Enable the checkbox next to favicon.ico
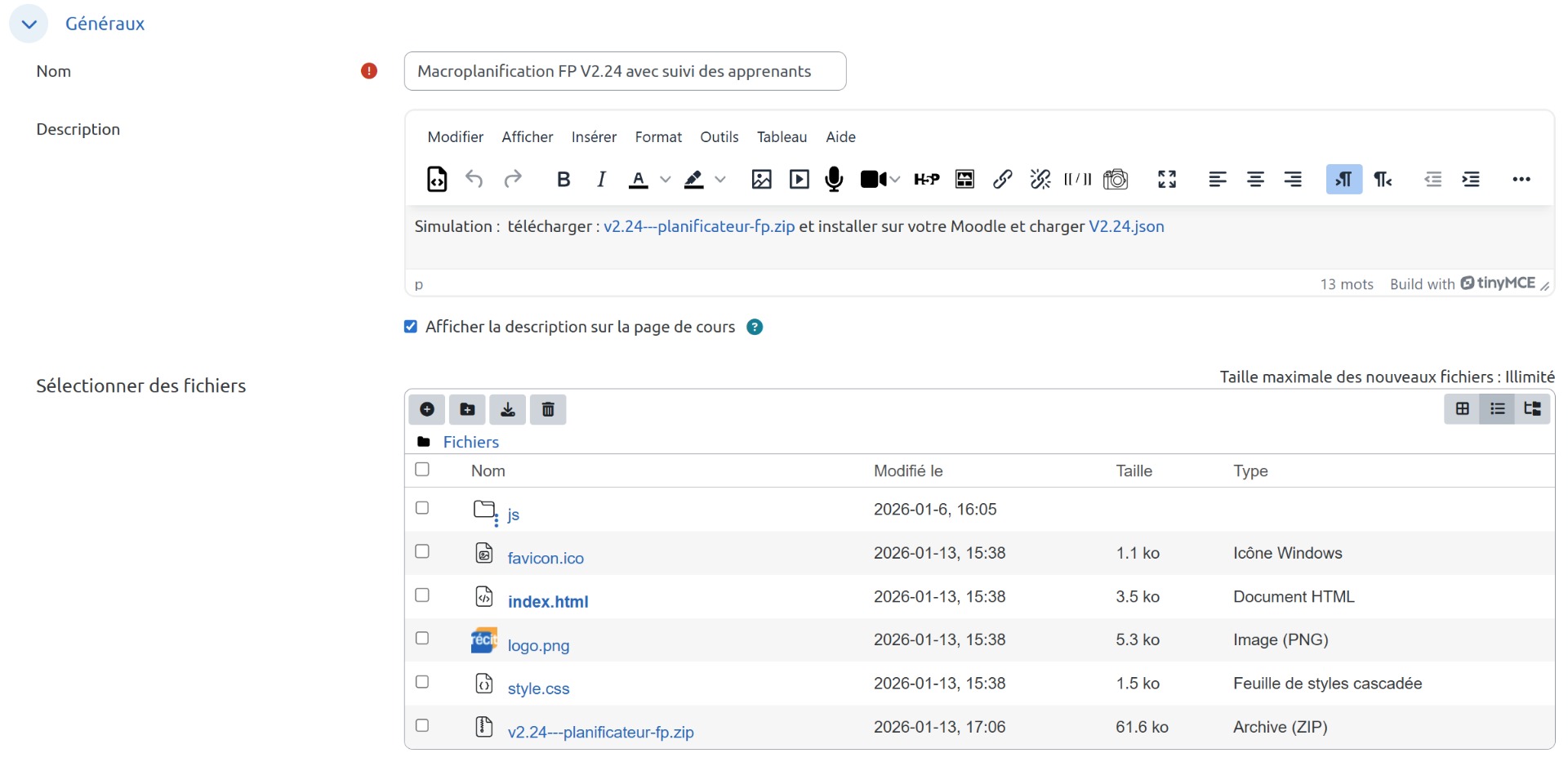The image size is (1568, 762). [422, 551]
